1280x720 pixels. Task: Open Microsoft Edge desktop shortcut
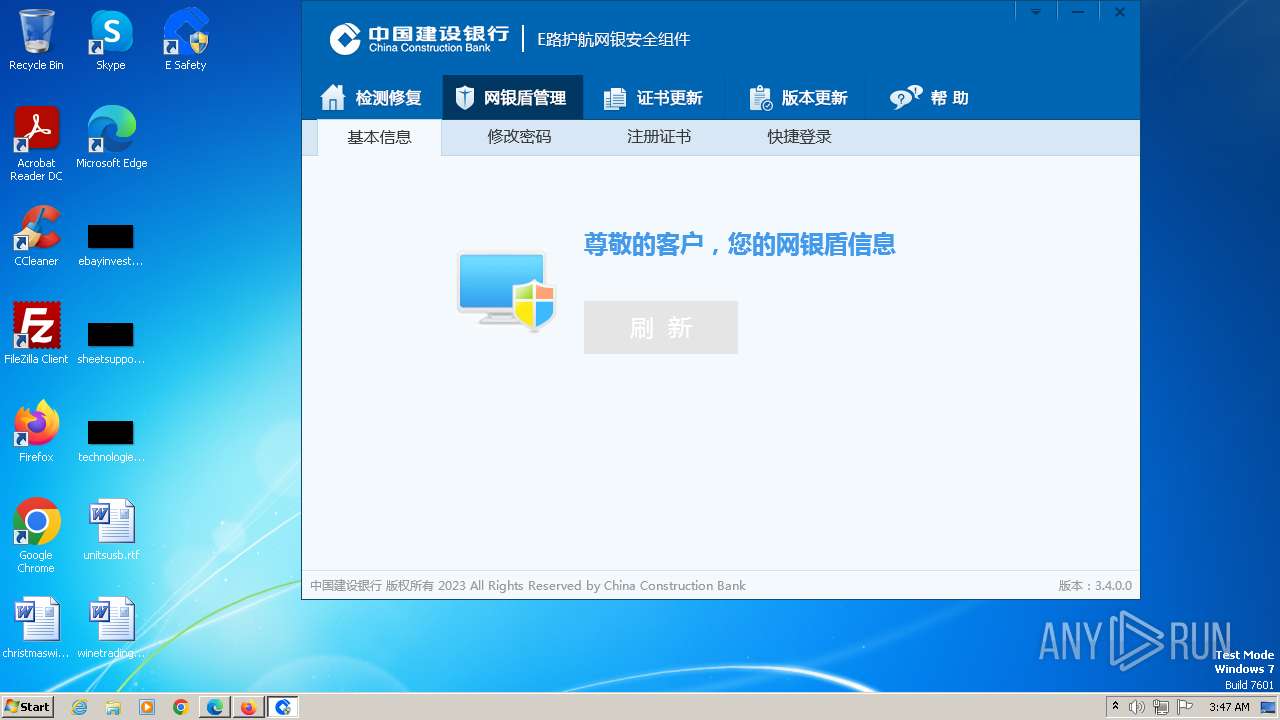point(111,138)
